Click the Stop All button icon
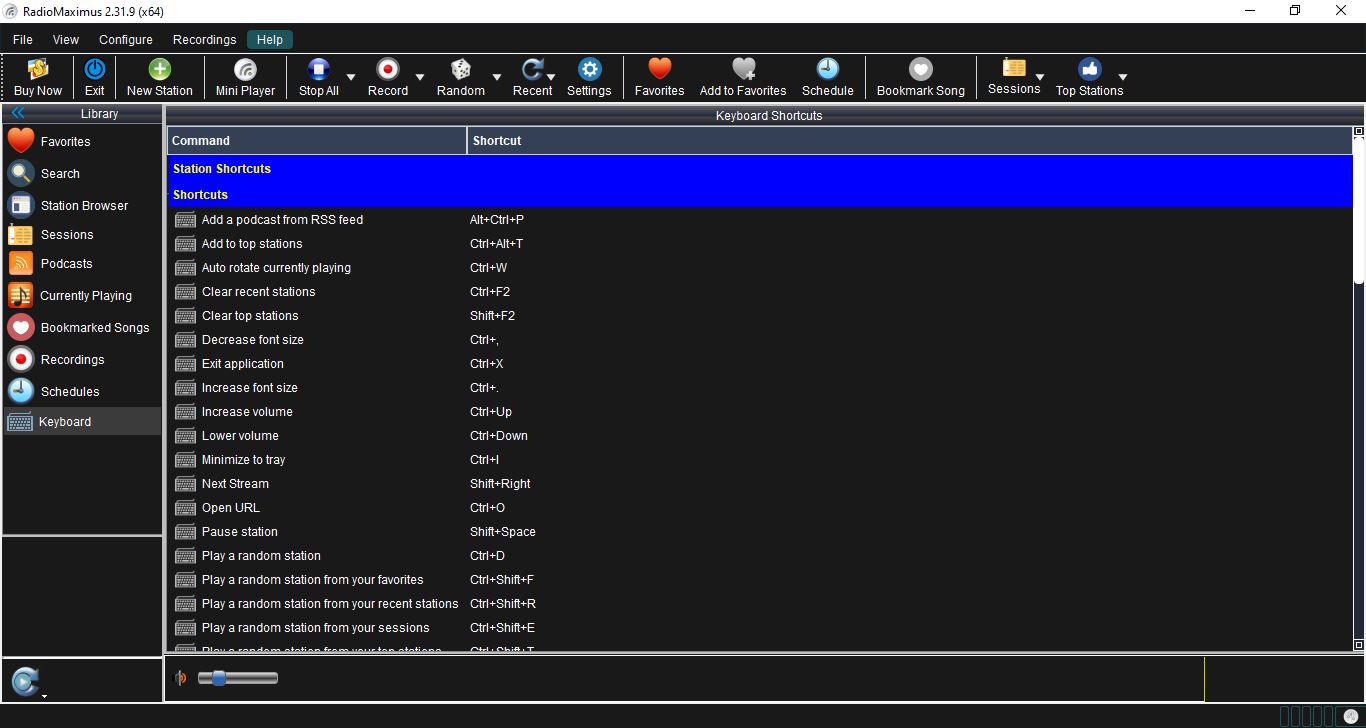This screenshot has width=1366, height=728. pyautogui.click(x=319, y=69)
